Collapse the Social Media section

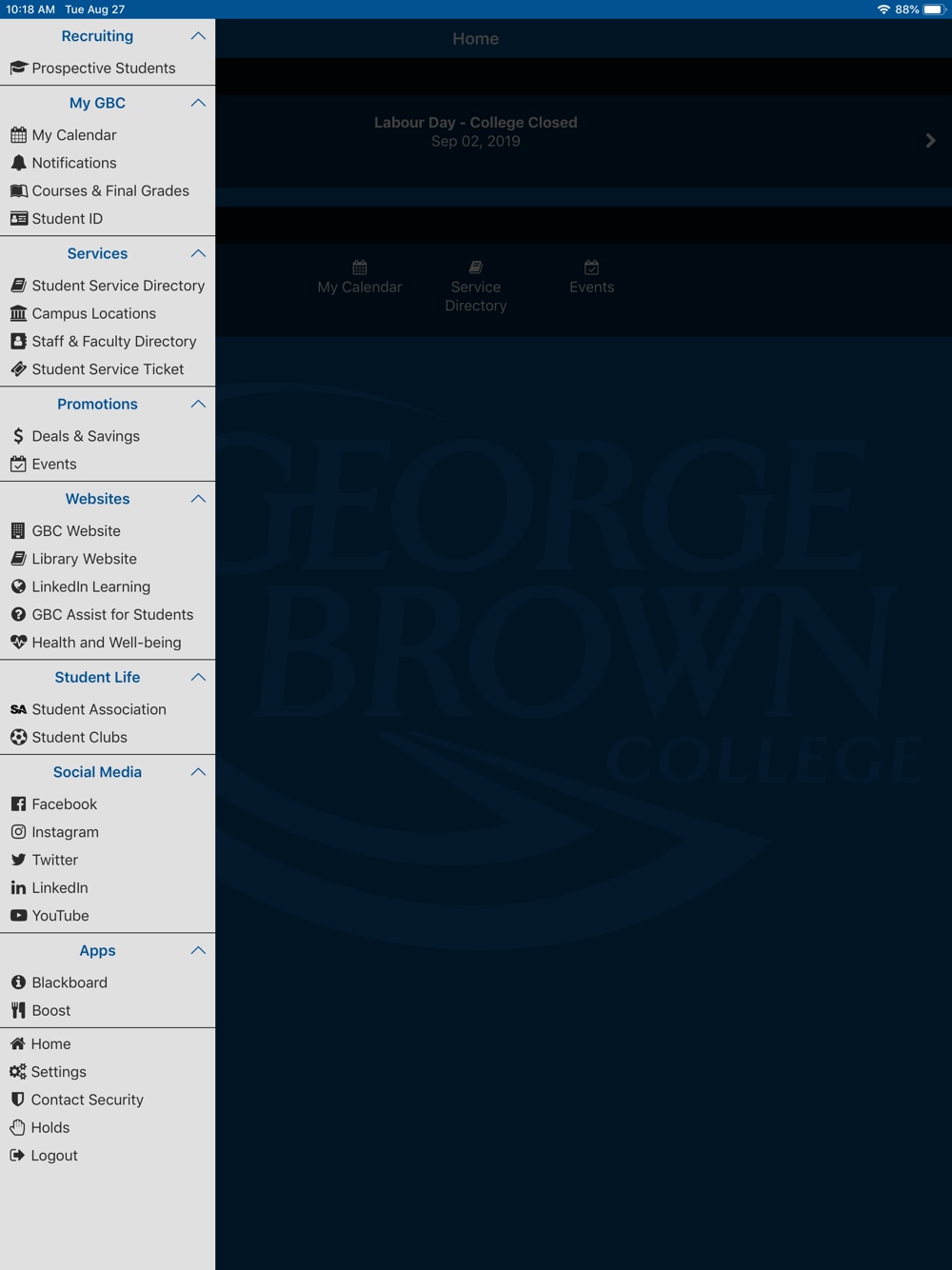(198, 772)
